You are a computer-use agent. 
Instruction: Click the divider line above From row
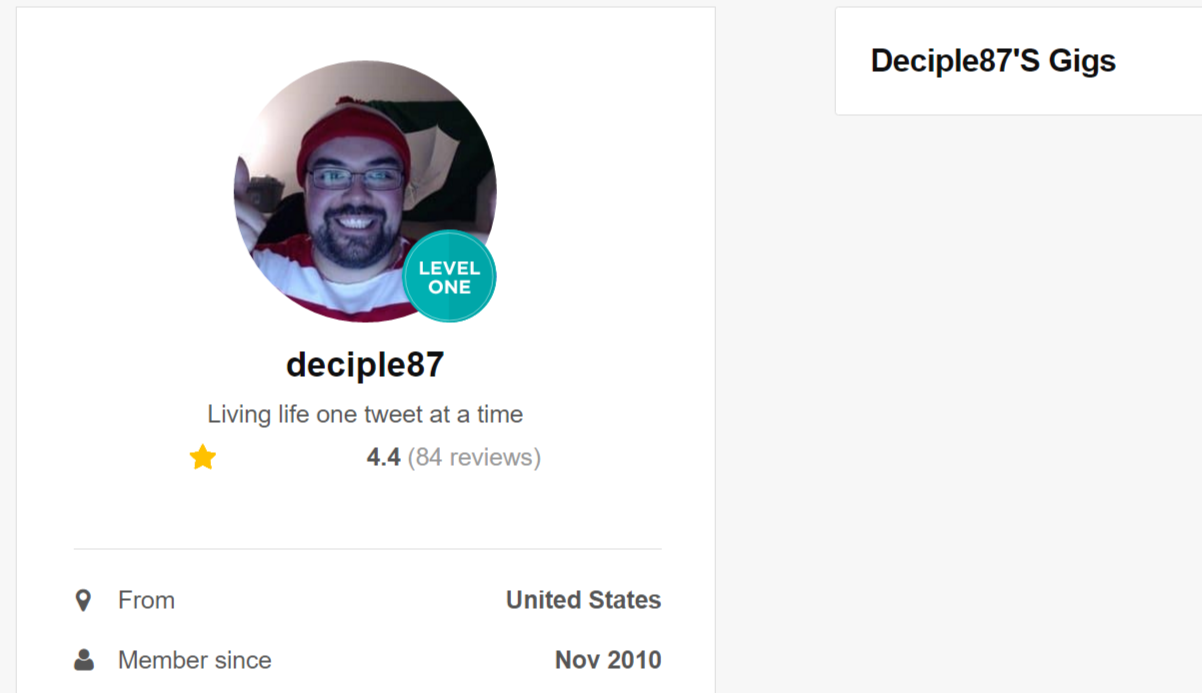367,549
